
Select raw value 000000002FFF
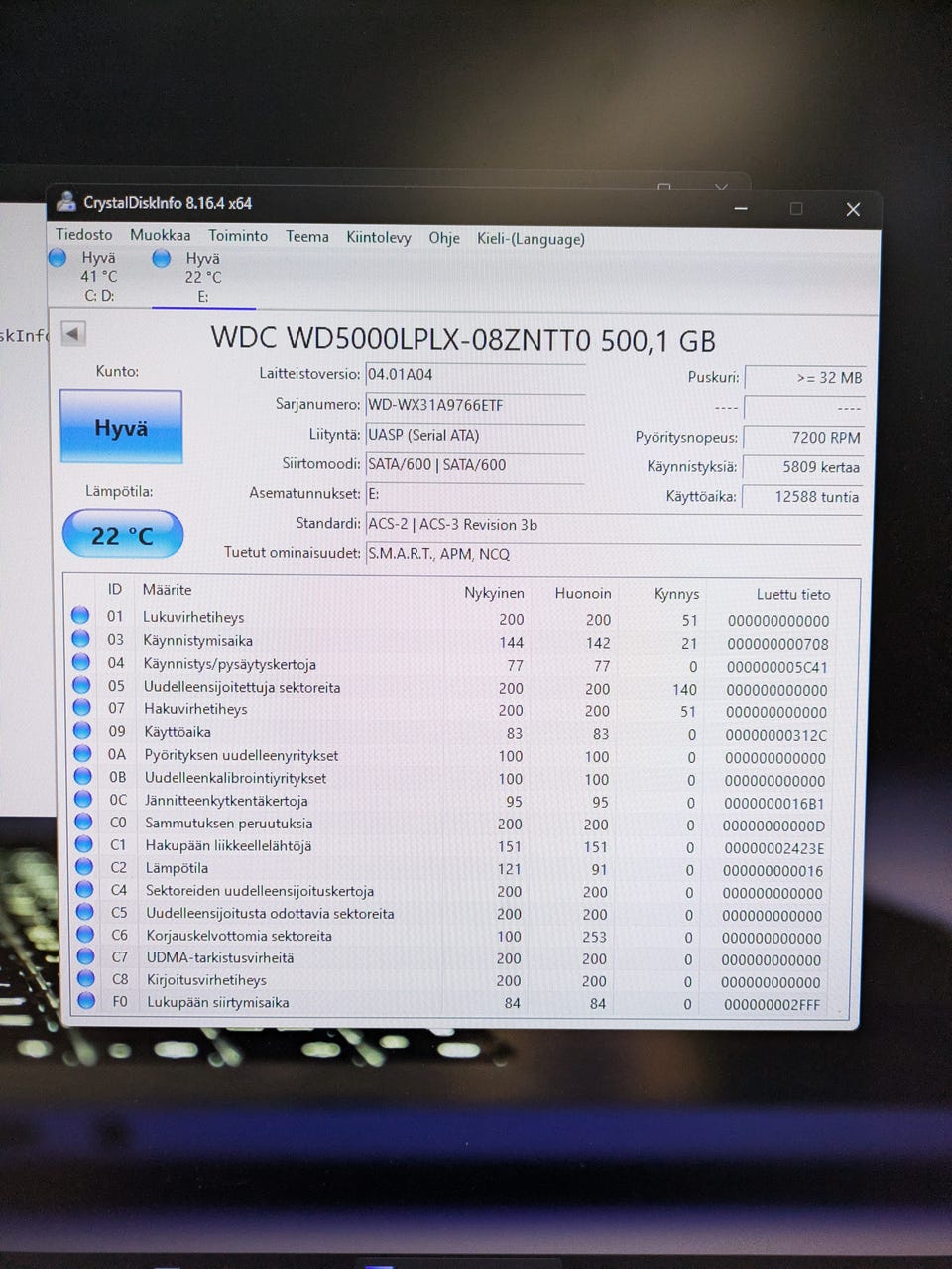[773, 1004]
